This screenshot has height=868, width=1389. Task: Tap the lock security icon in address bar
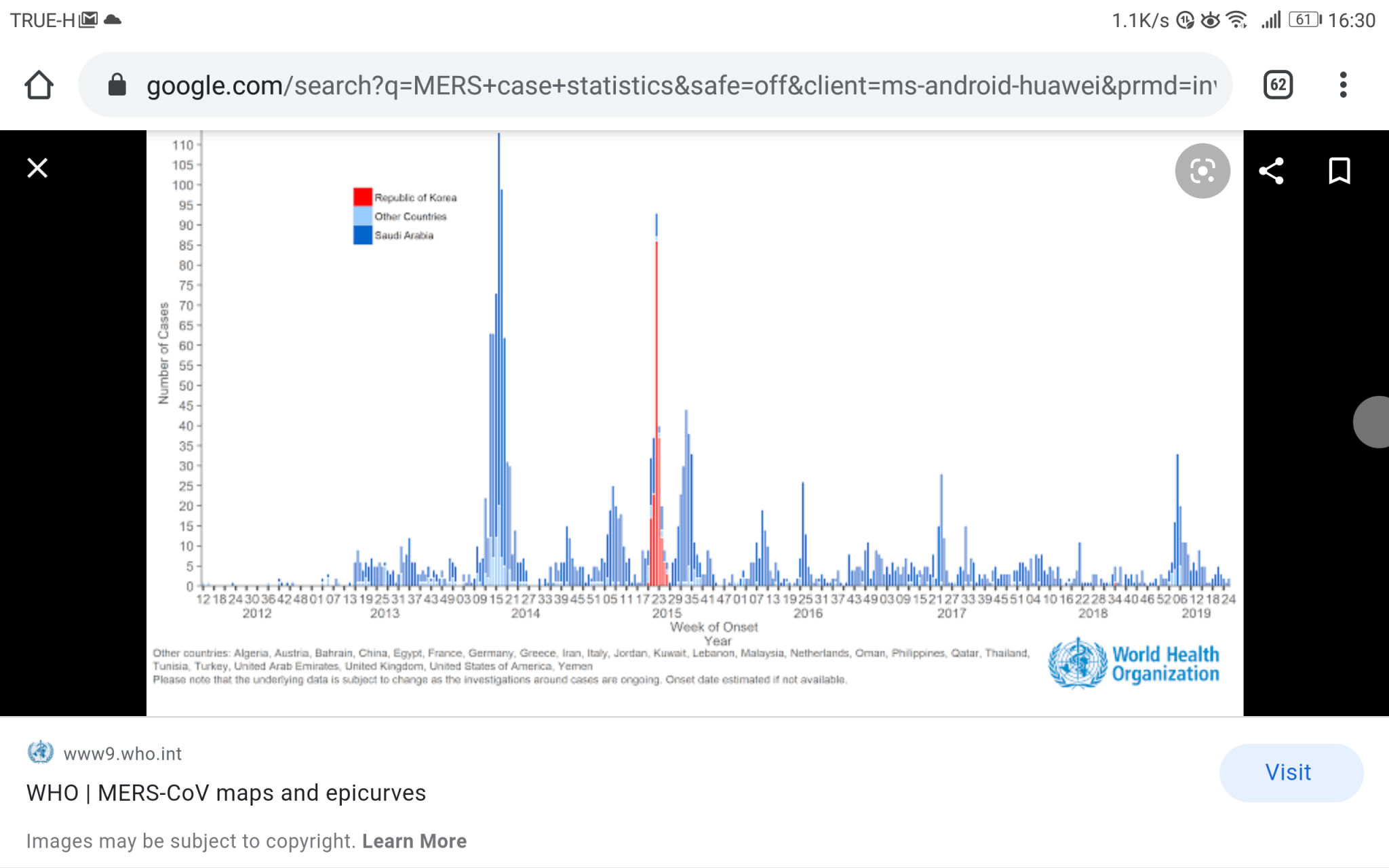click(x=117, y=85)
